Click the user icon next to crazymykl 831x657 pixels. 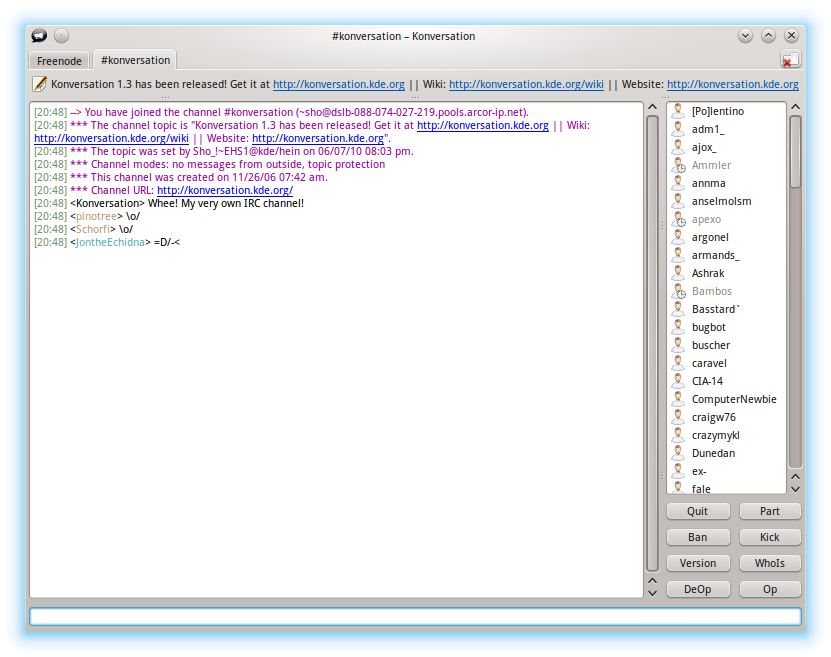pyautogui.click(x=678, y=435)
